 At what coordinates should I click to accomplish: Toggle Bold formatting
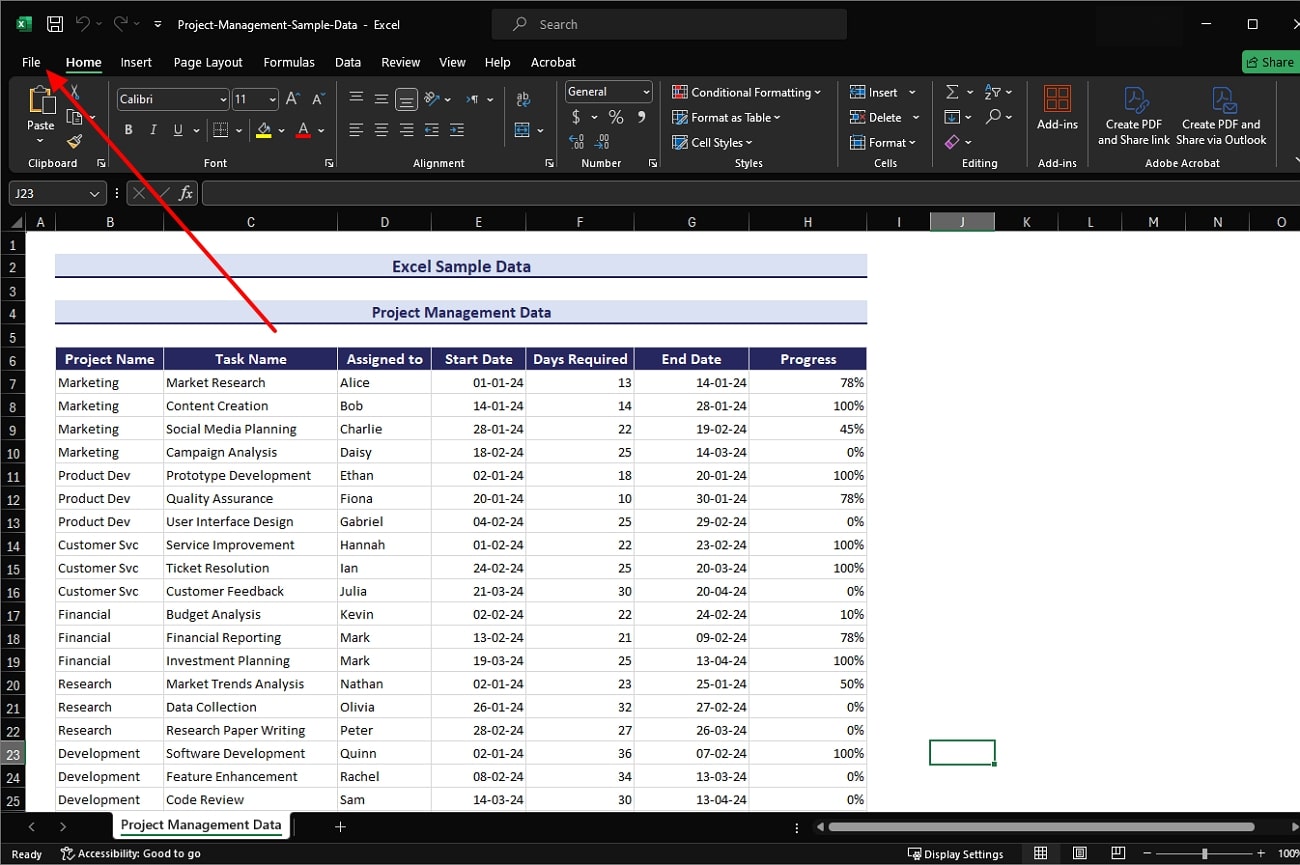(128, 130)
